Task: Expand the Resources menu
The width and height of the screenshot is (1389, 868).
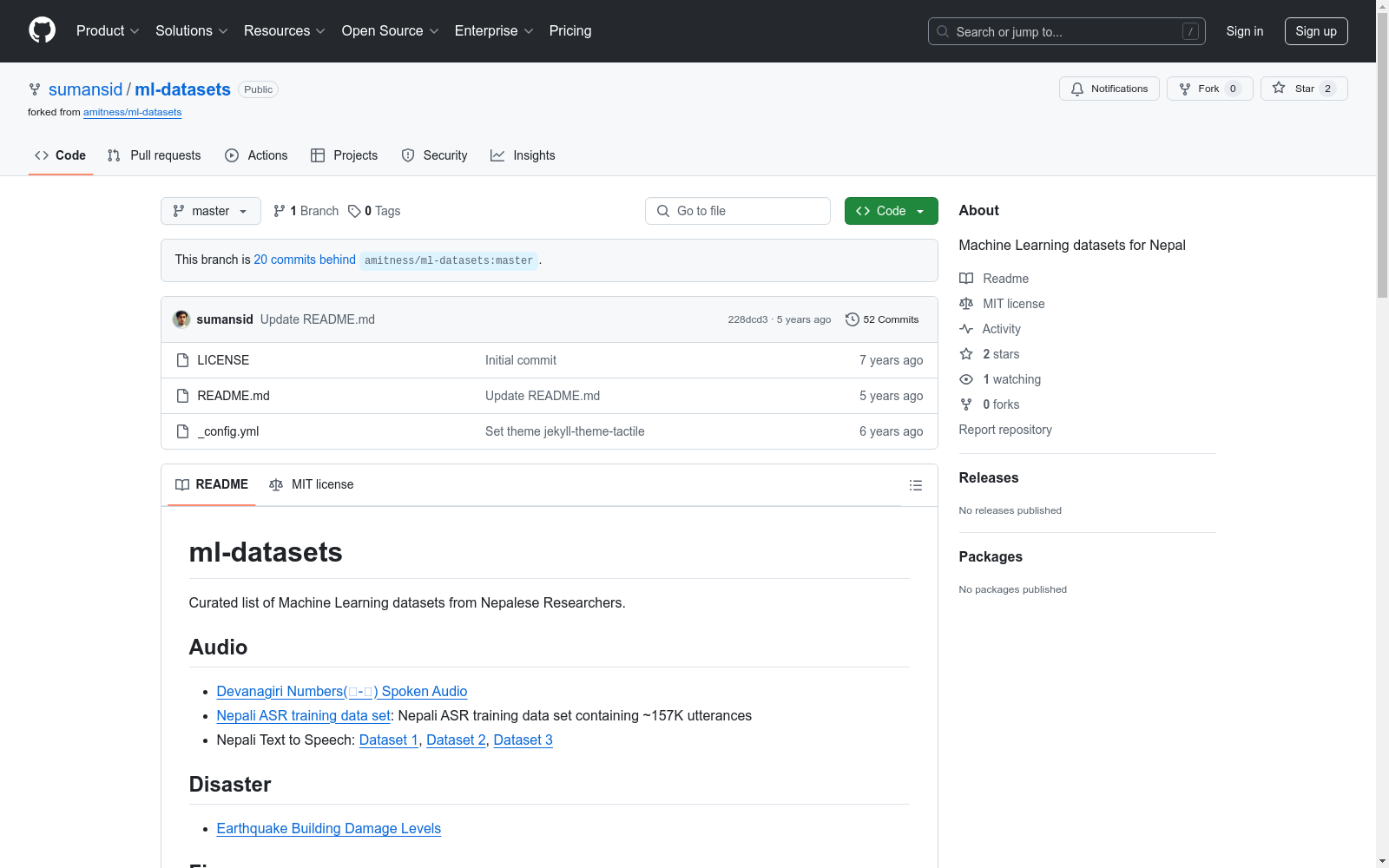Action: [x=285, y=30]
